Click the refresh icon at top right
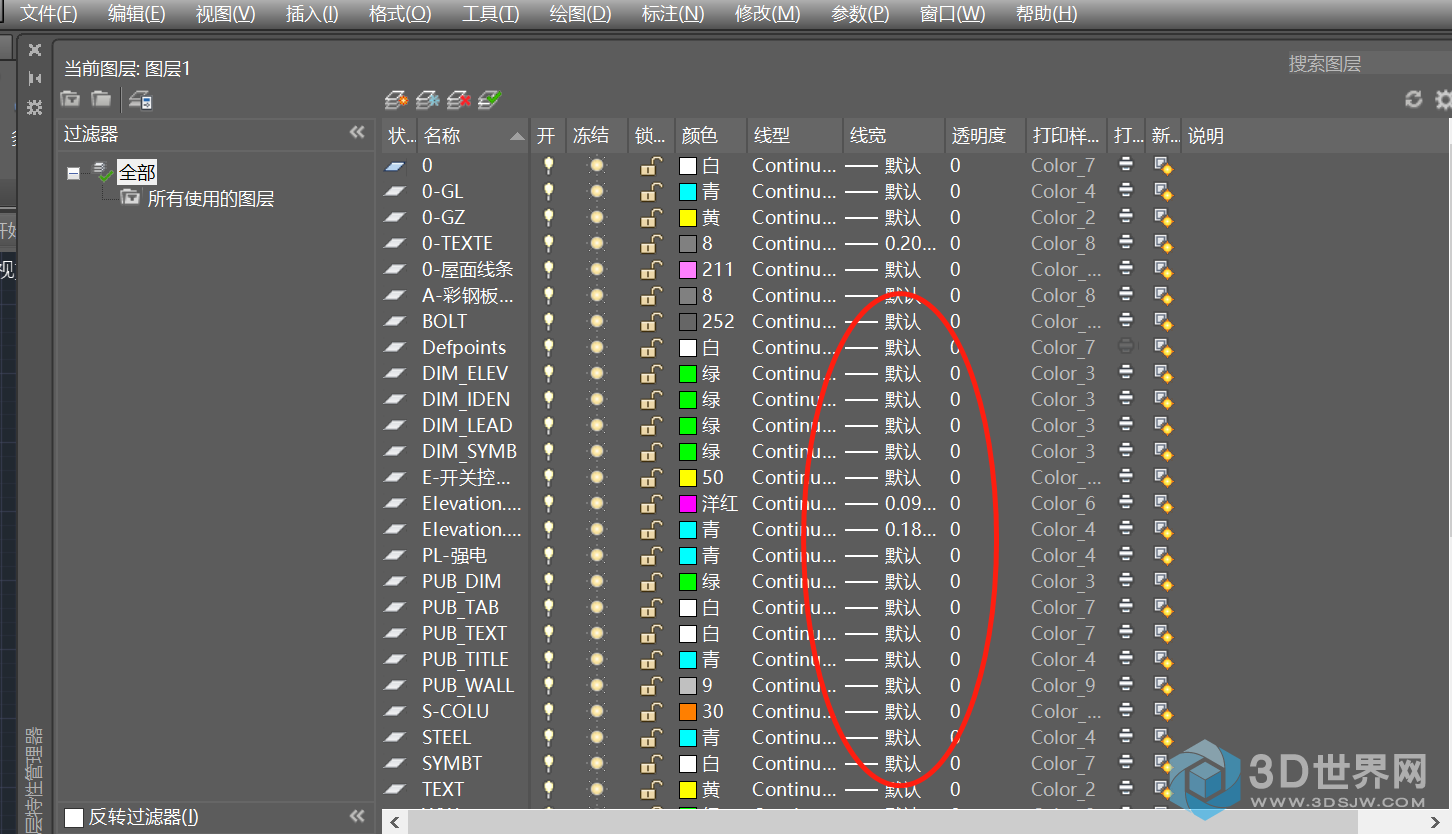This screenshot has height=834, width=1452. click(x=1414, y=99)
